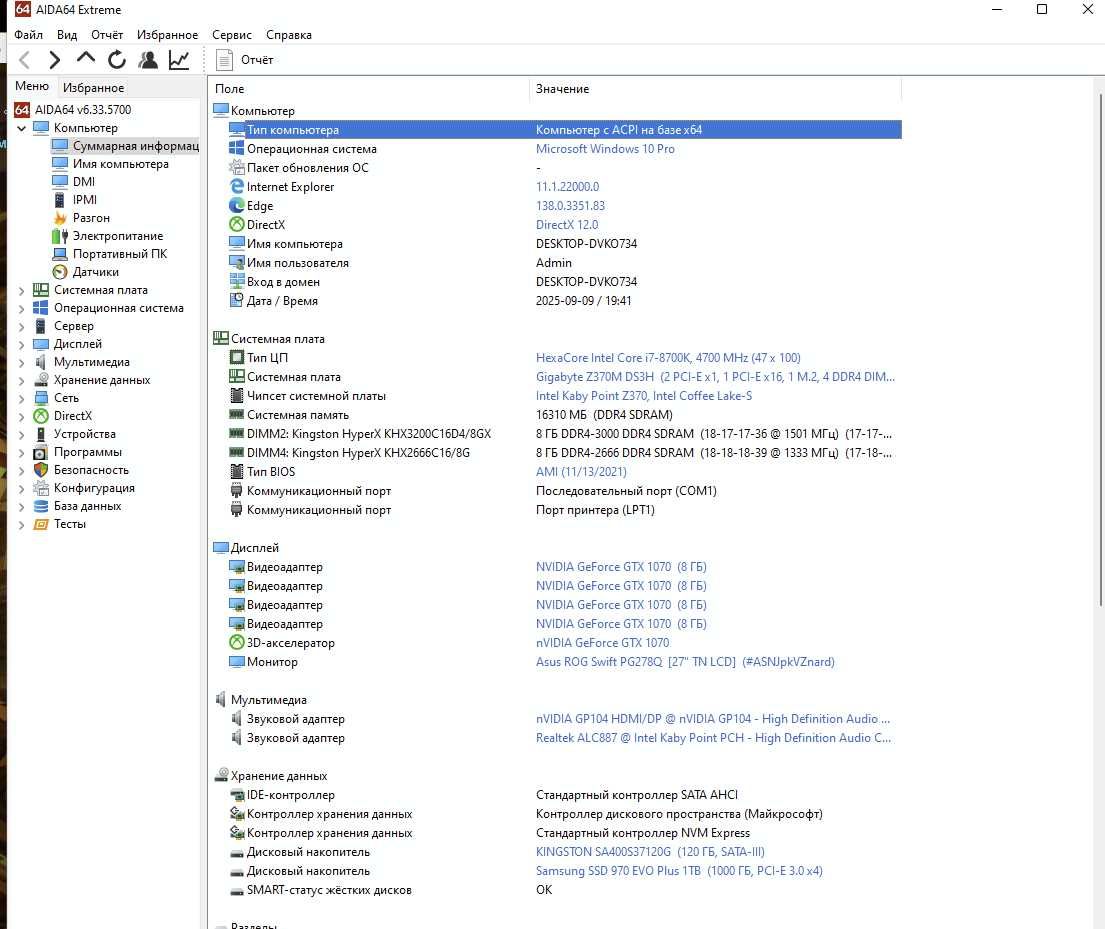This screenshot has height=929, width=1105.
Task: Expand the DirectX tree node
Action: pyautogui.click(x=21, y=416)
